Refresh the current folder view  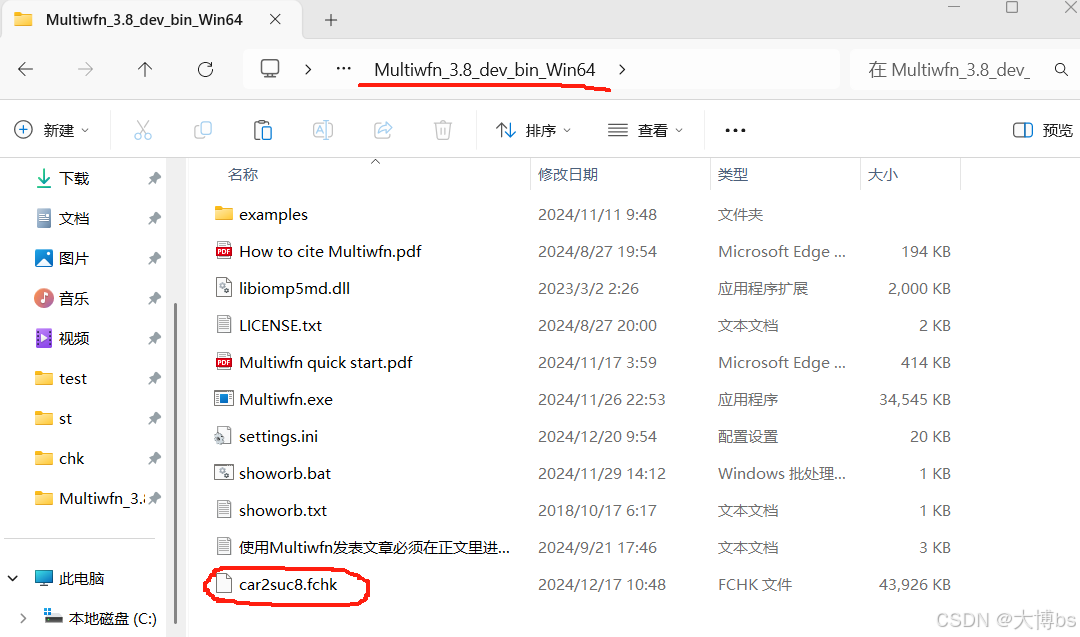pos(205,69)
